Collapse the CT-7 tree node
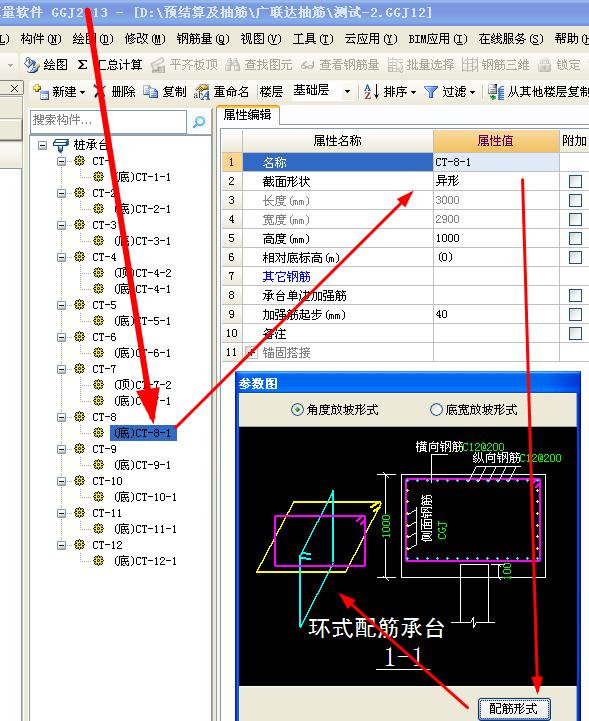The width and height of the screenshot is (589, 721). pyautogui.click(x=61, y=369)
